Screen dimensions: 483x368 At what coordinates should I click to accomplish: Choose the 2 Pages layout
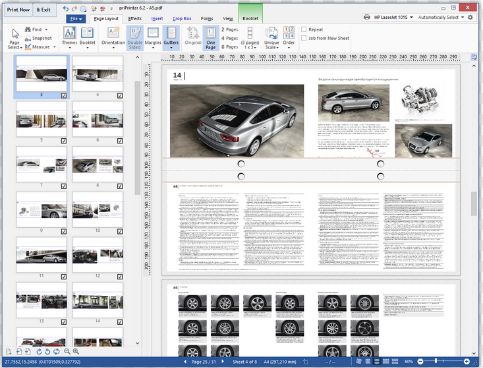[230, 29]
